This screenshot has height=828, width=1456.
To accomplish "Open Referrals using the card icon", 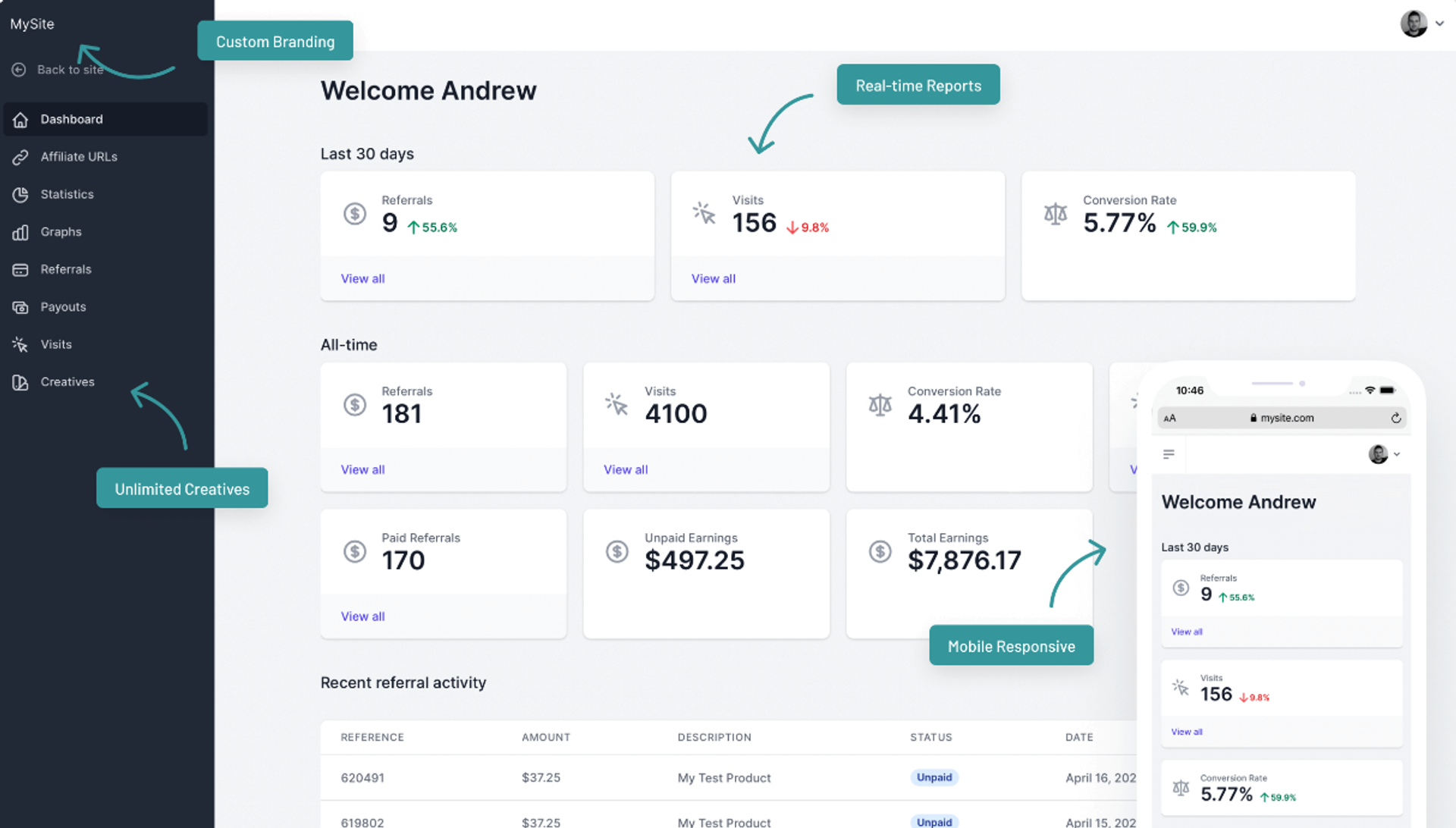I will (x=20, y=269).
